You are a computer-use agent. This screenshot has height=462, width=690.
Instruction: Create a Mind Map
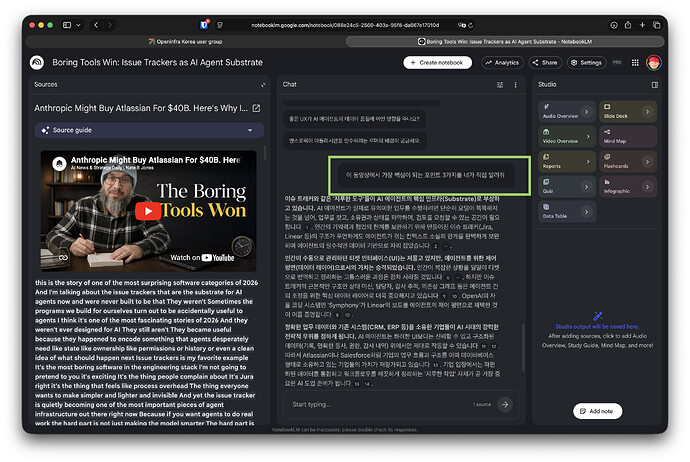point(628,136)
